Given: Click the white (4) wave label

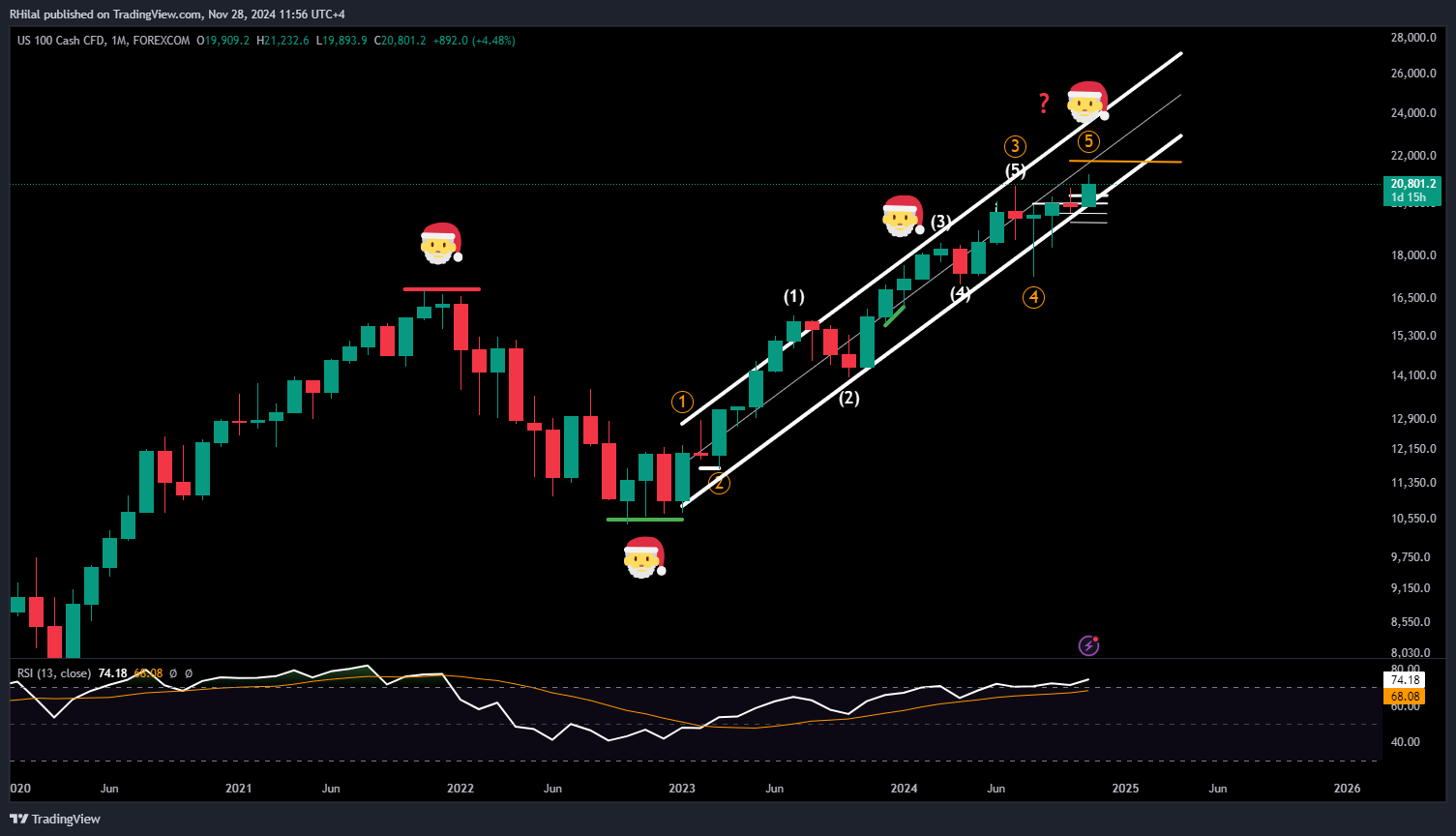Looking at the screenshot, I should point(960,293).
